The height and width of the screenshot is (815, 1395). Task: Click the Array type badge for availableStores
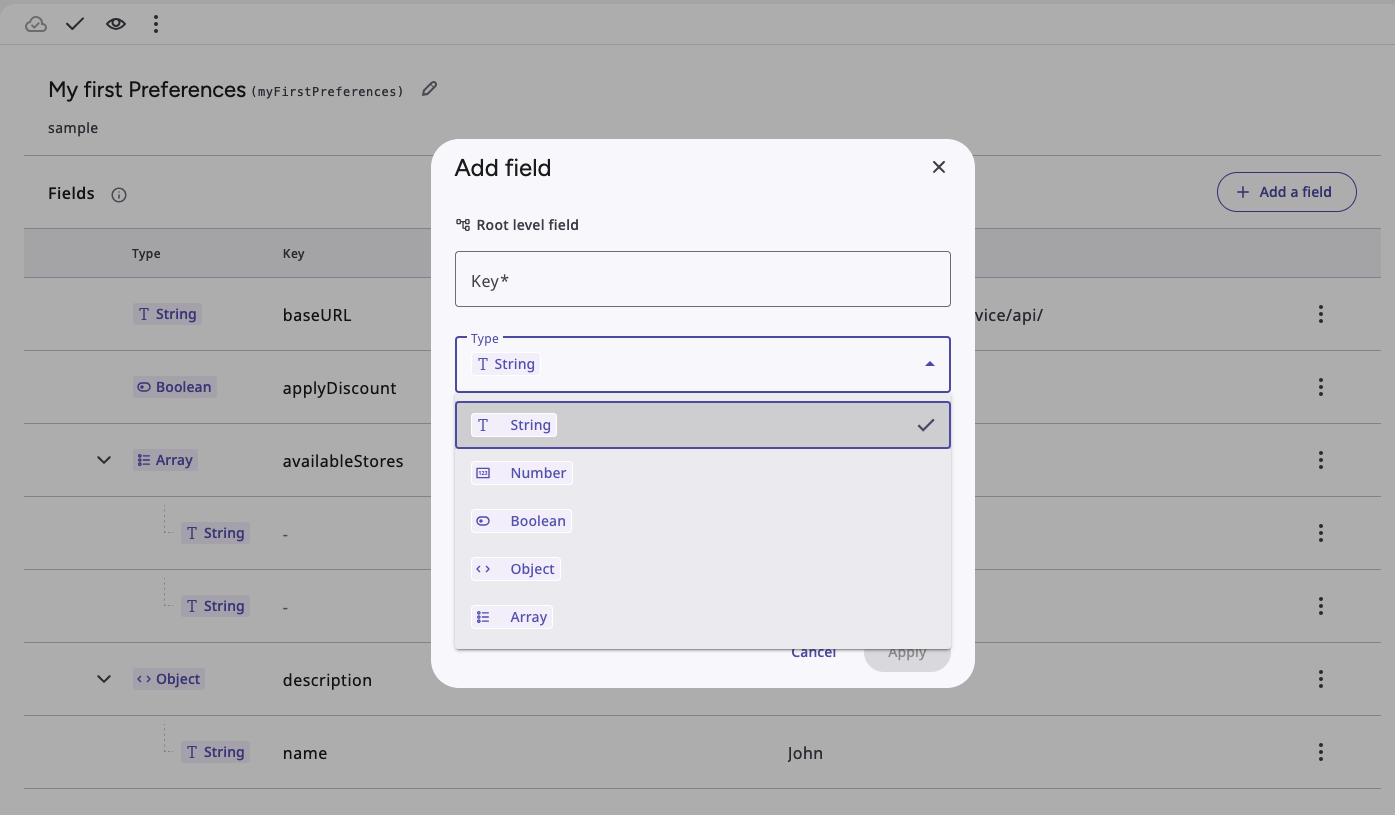[x=165, y=460]
